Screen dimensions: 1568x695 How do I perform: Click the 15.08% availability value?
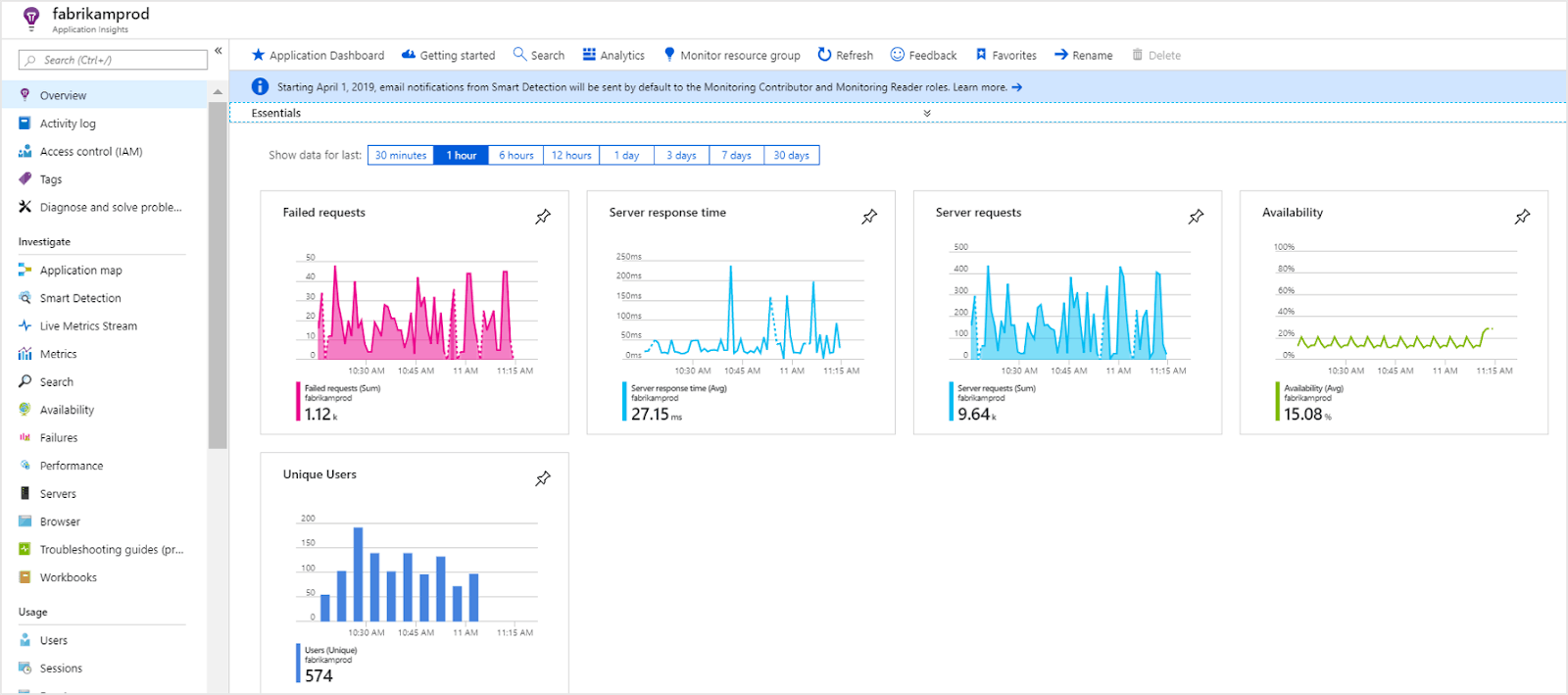1307,415
